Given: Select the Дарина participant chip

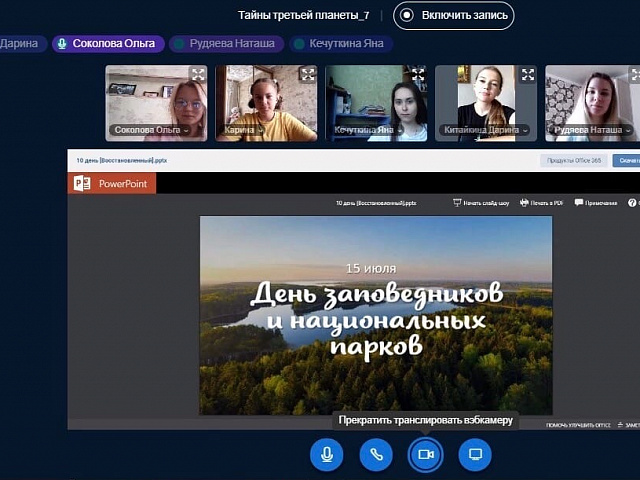Looking at the screenshot, I should tap(22, 44).
